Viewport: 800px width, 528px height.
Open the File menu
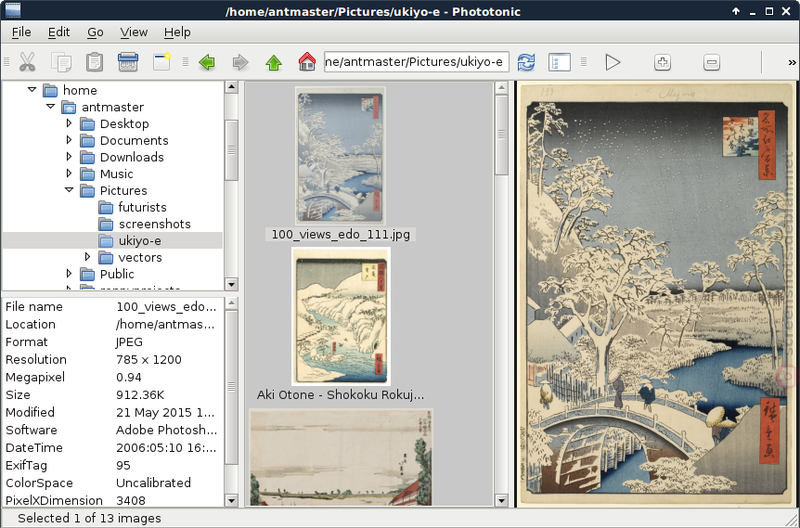tap(21, 32)
